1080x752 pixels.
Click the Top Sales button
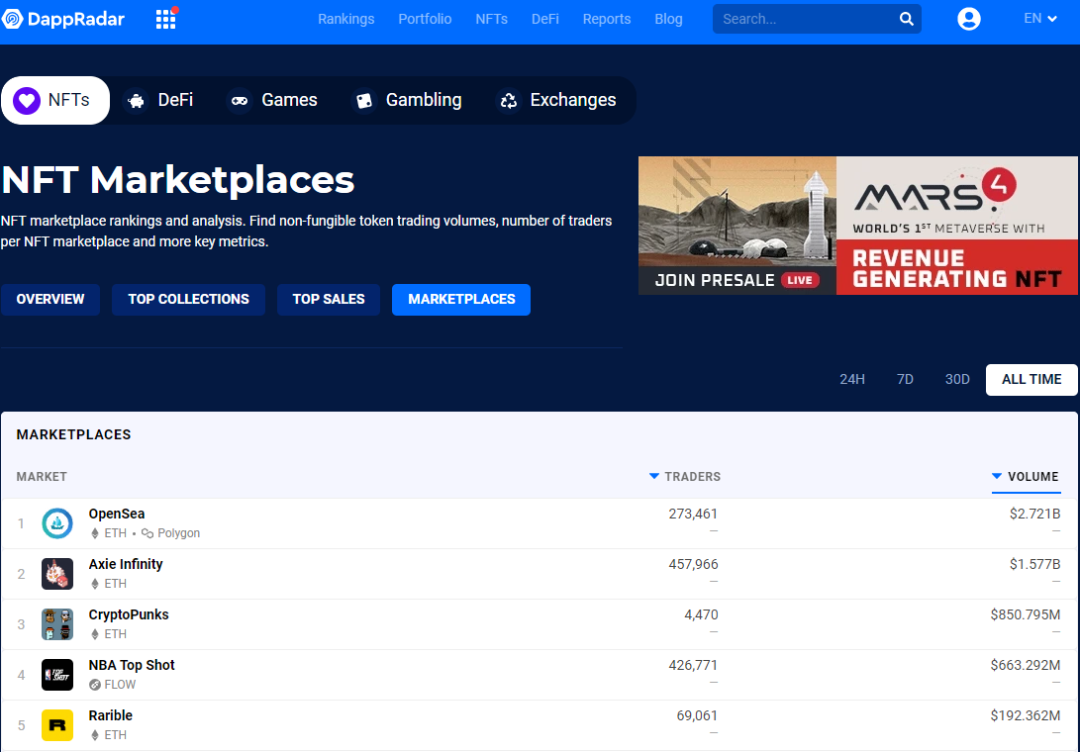click(x=328, y=299)
